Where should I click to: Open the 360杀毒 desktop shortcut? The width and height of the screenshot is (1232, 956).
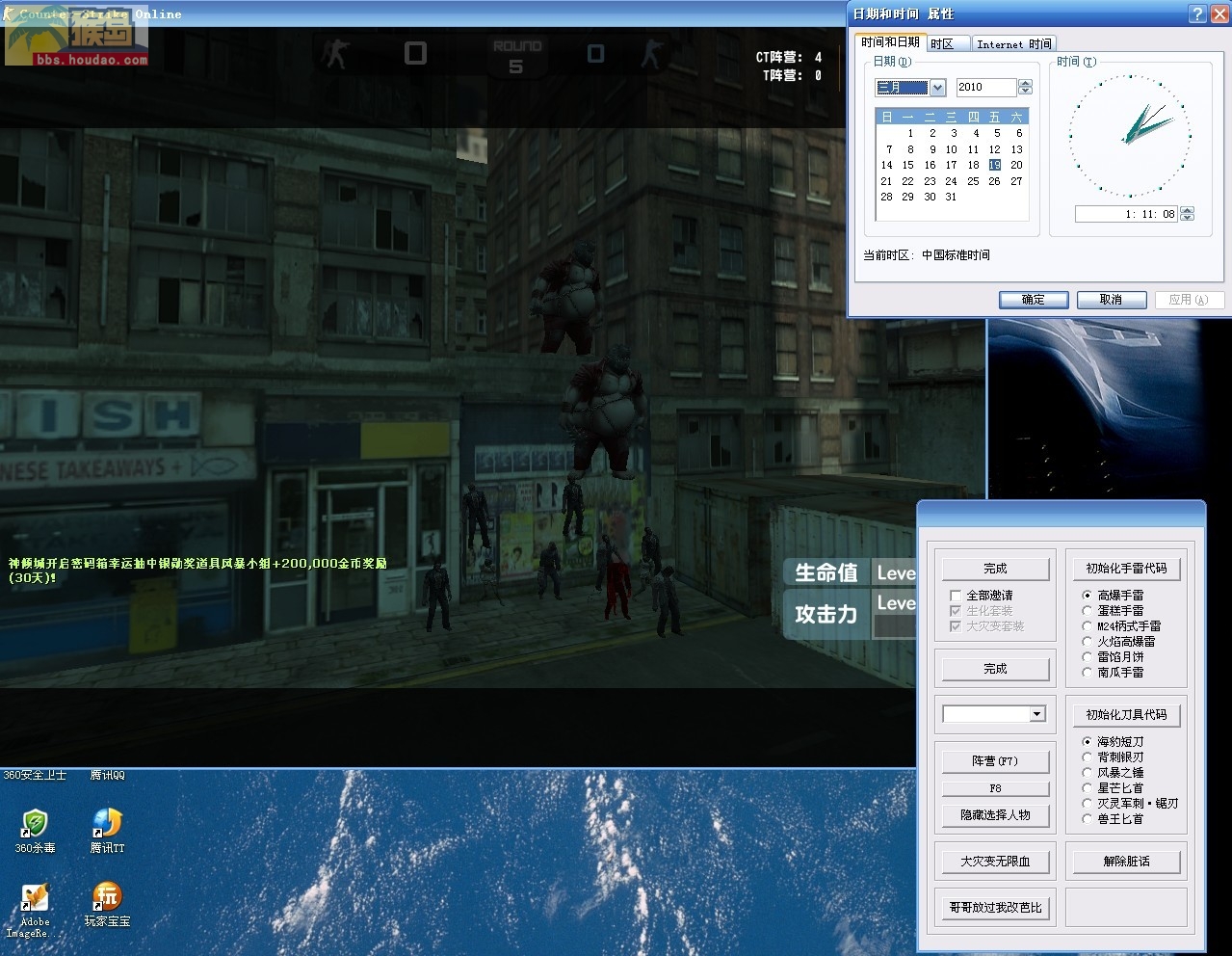(x=35, y=830)
